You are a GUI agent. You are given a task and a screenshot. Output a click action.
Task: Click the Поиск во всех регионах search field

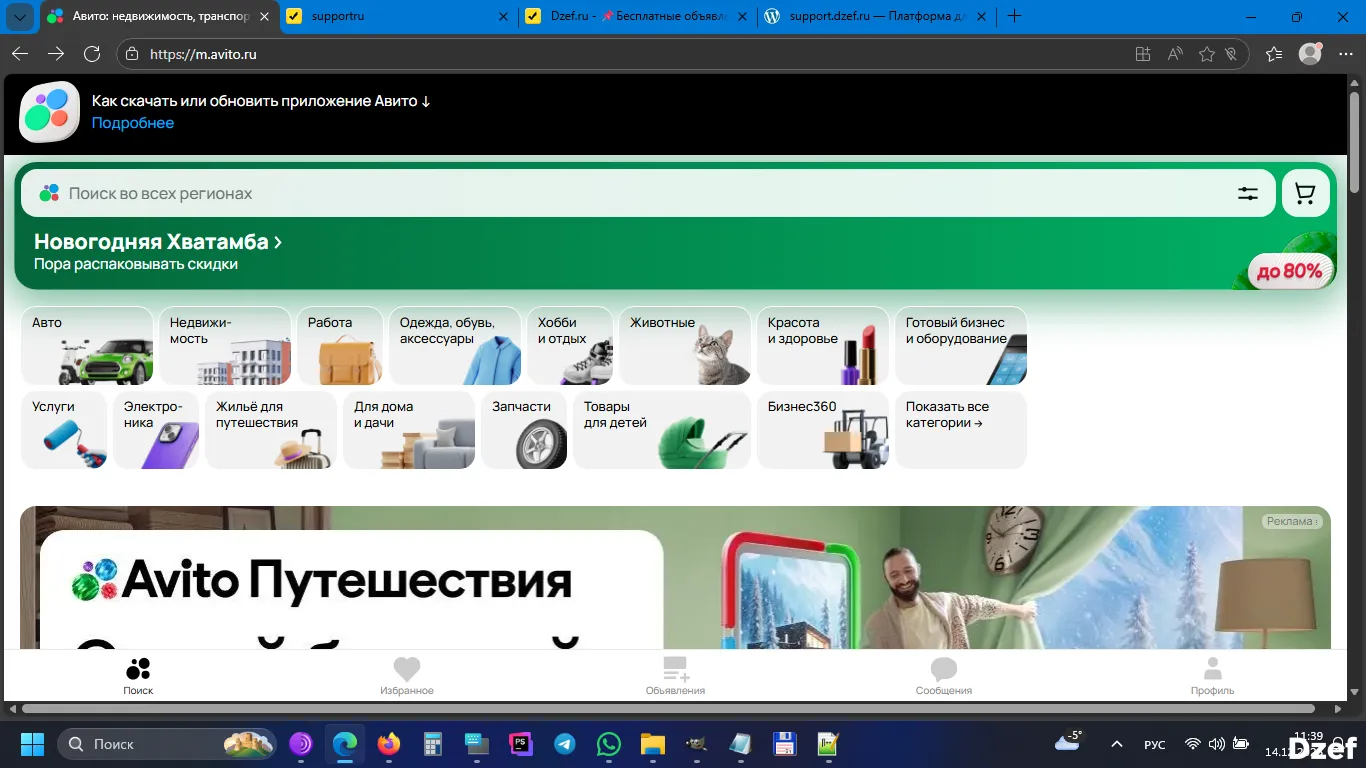point(400,192)
